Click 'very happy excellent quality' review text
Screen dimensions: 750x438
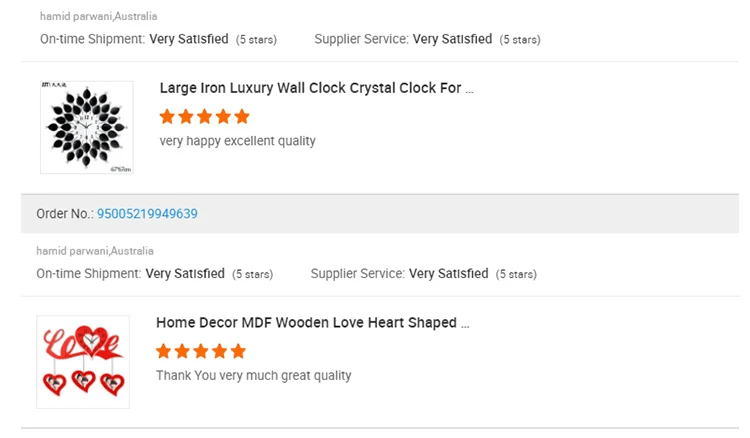[237, 141]
